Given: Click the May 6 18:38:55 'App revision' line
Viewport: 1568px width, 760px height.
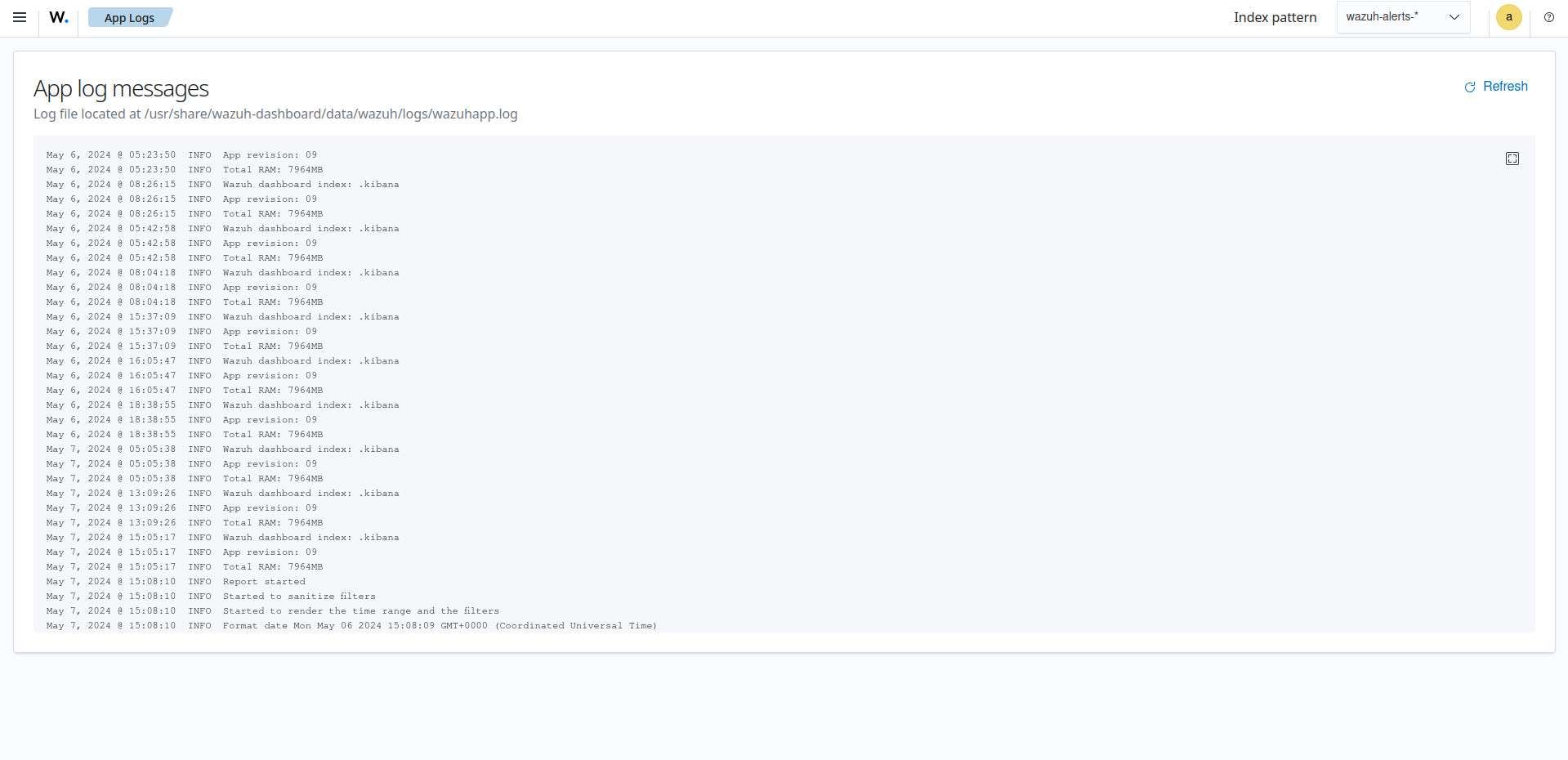Looking at the screenshot, I should pos(181,420).
